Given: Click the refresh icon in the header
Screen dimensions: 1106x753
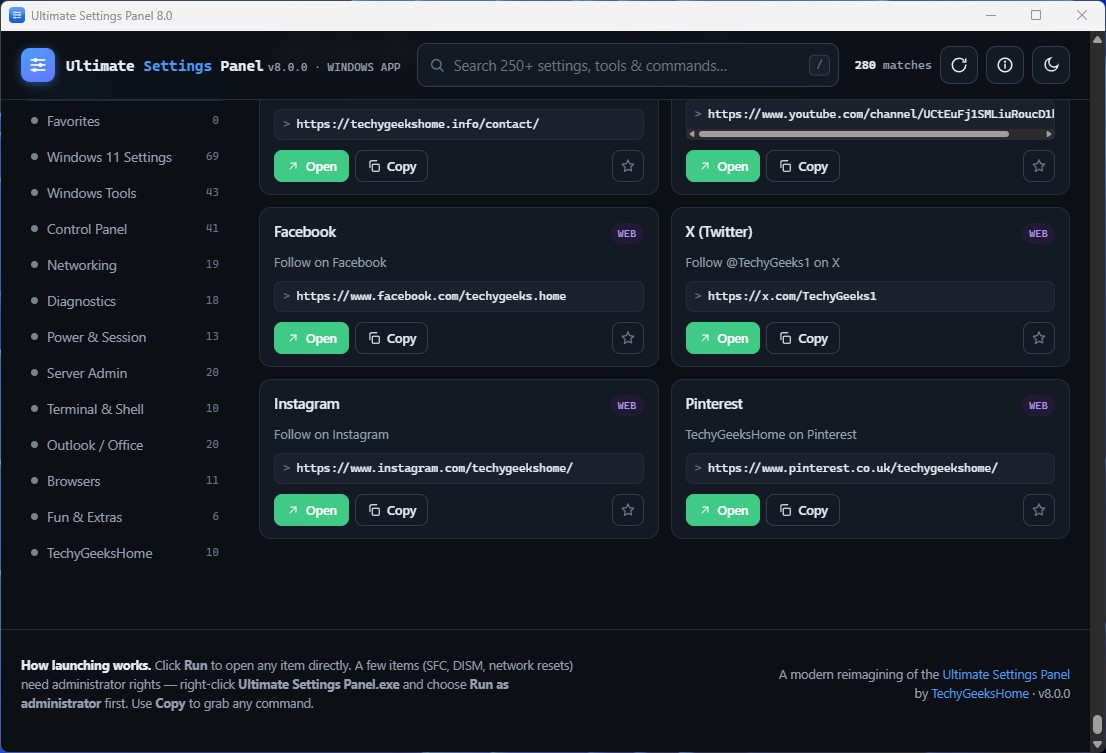Looking at the screenshot, I should (x=959, y=65).
